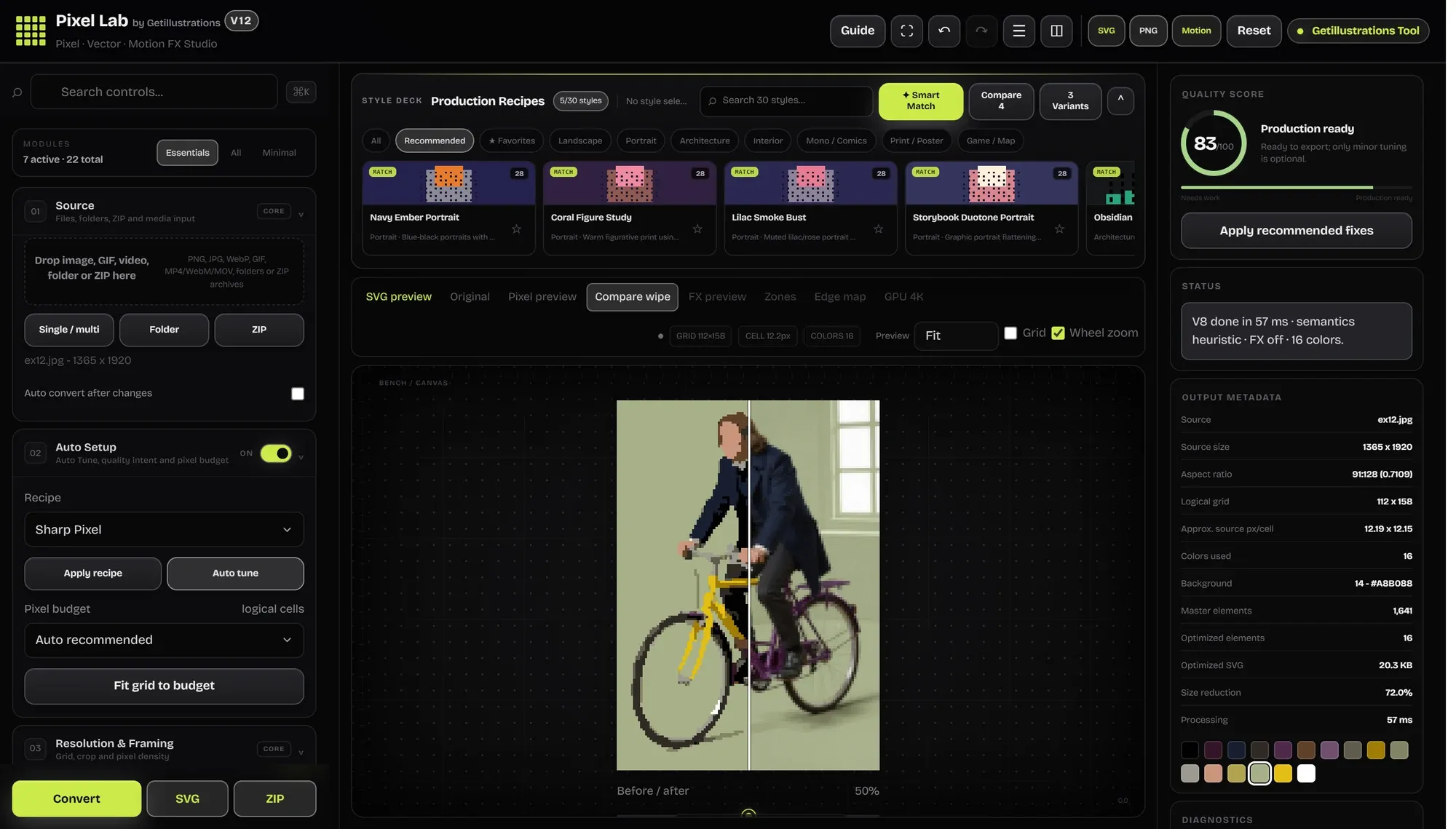Select the white palette swatch
The width and height of the screenshot is (1456, 829).
coord(1306,774)
